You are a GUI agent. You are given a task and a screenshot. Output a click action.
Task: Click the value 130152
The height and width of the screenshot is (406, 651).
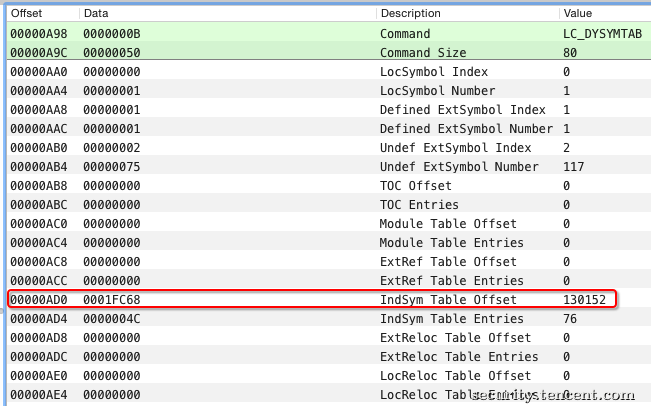click(584, 300)
